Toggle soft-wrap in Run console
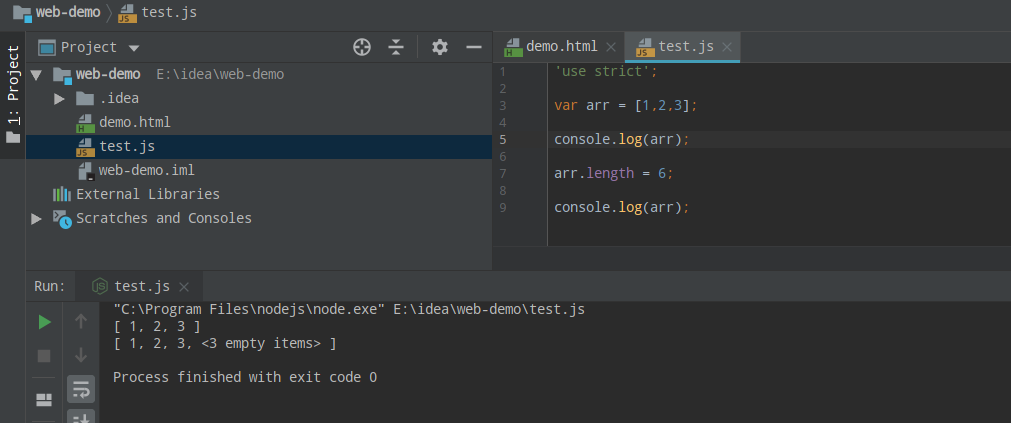The image size is (1011, 423). [81, 389]
